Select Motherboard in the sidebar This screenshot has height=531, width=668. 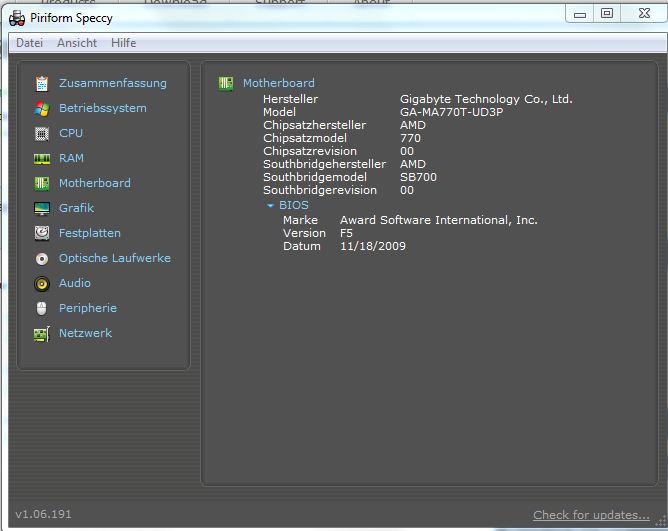point(95,183)
